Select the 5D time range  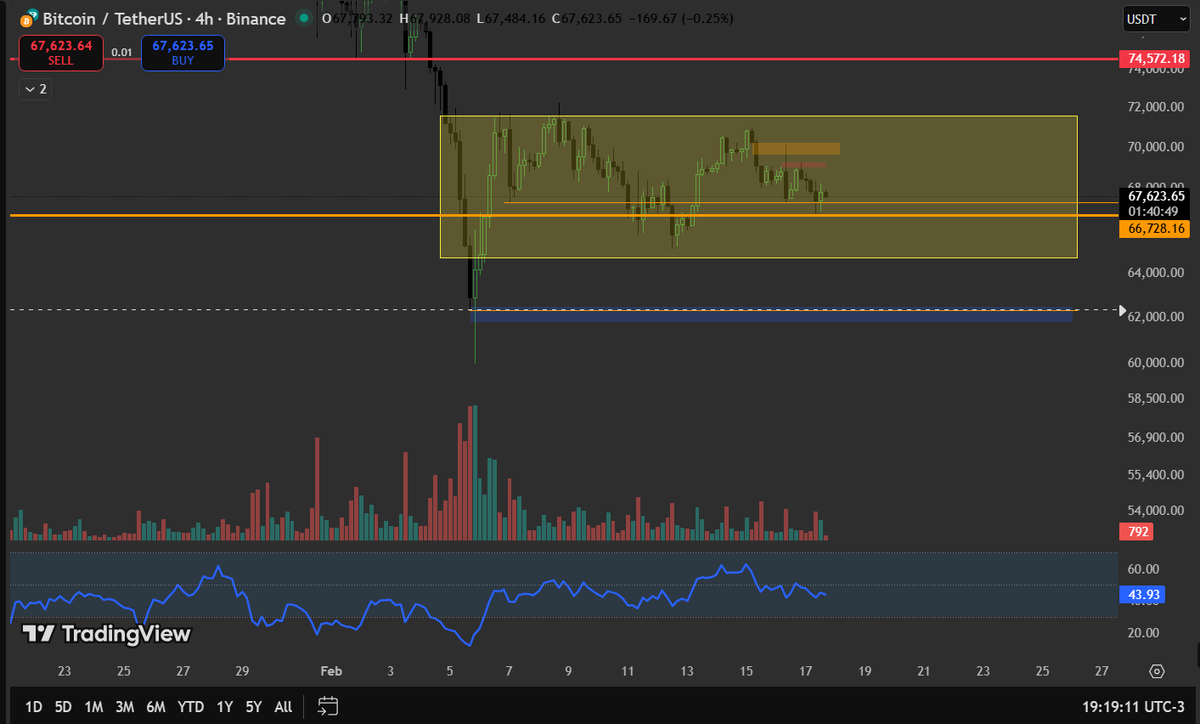tap(63, 707)
